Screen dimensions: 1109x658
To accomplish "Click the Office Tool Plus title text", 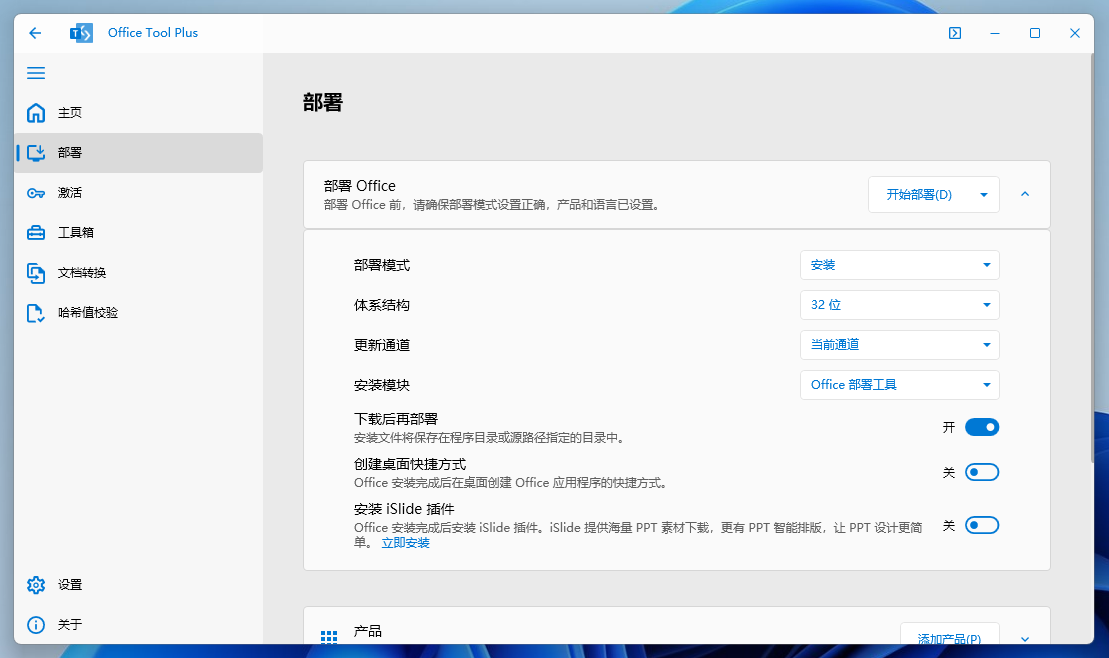I will coord(153,33).
